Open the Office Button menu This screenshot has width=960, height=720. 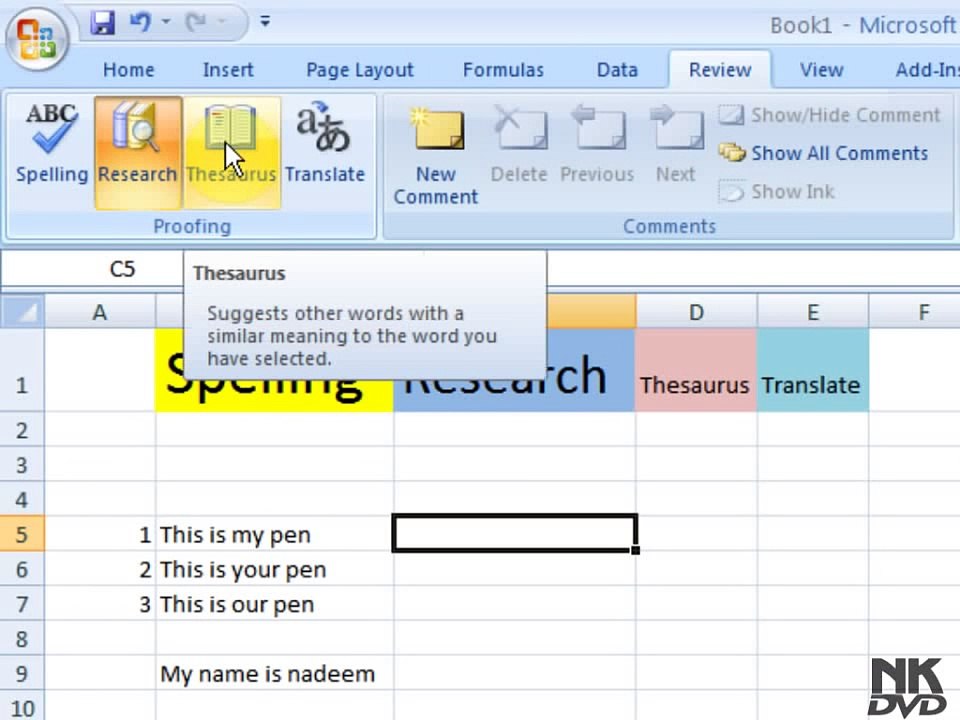tap(37, 38)
